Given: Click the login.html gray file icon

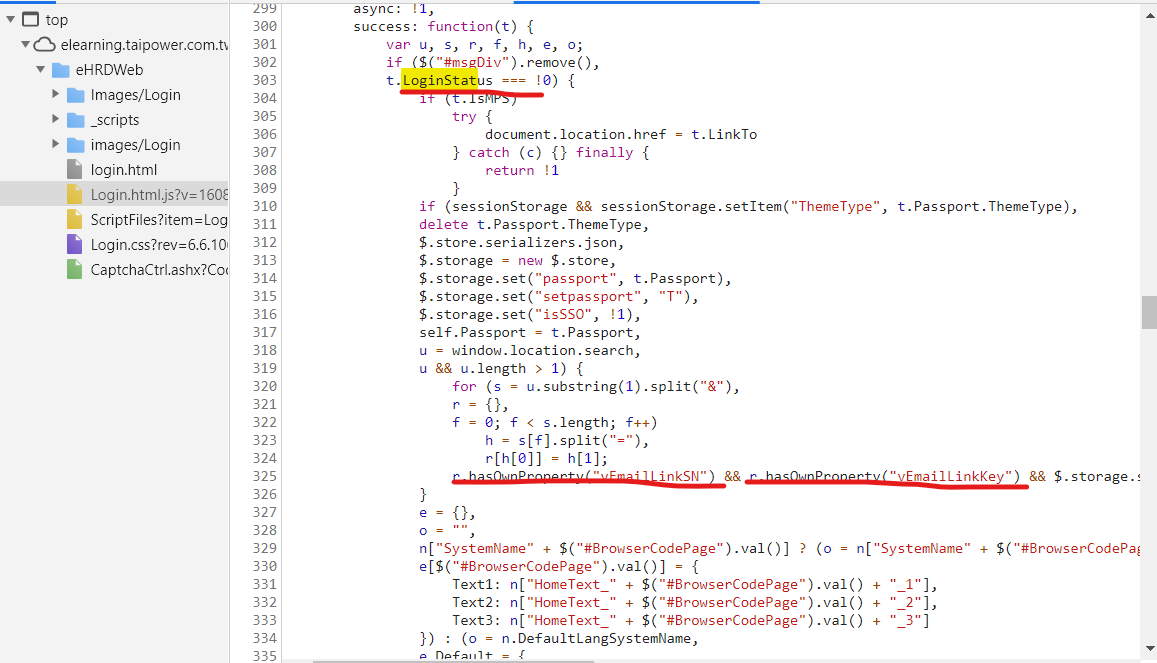Looking at the screenshot, I should 75,170.
